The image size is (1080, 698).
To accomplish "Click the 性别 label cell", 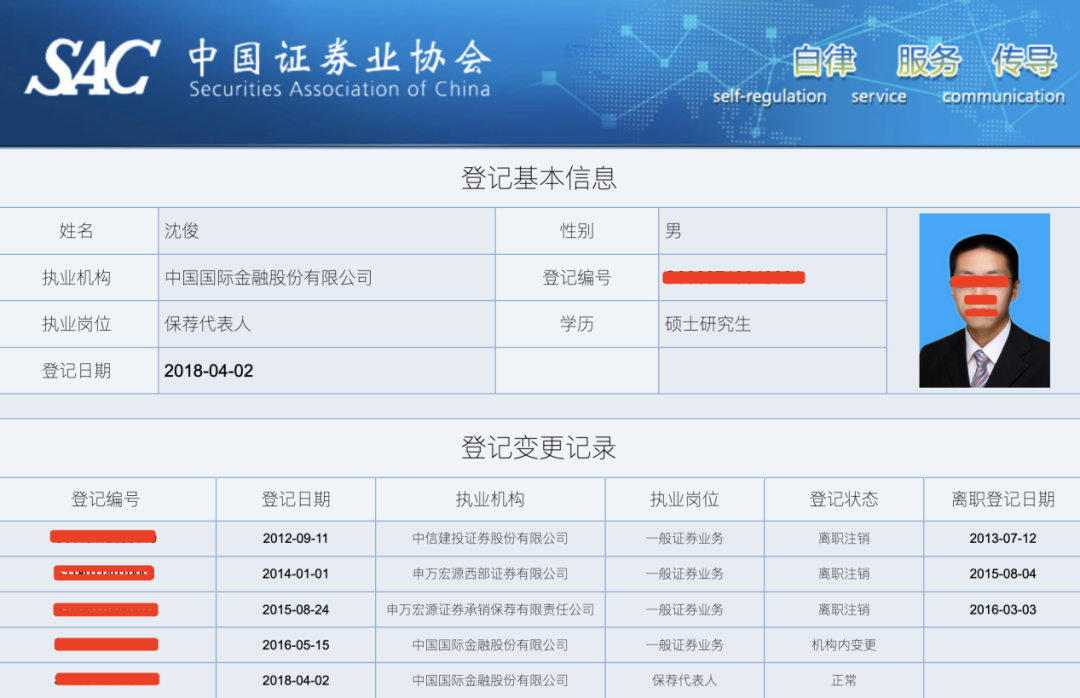I will (x=577, y=231).
